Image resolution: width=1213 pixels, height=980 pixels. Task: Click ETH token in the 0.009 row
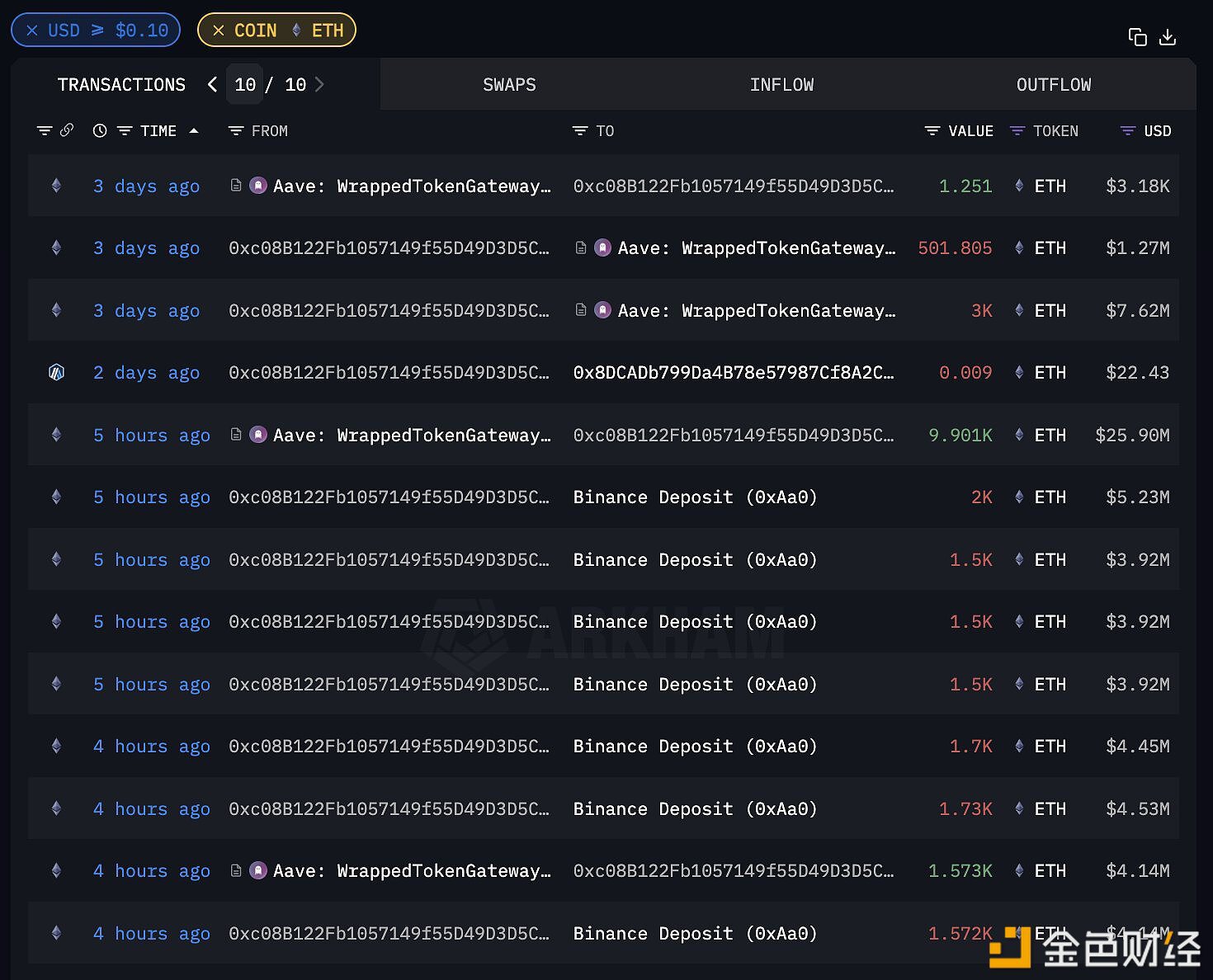coord(1050,373)
